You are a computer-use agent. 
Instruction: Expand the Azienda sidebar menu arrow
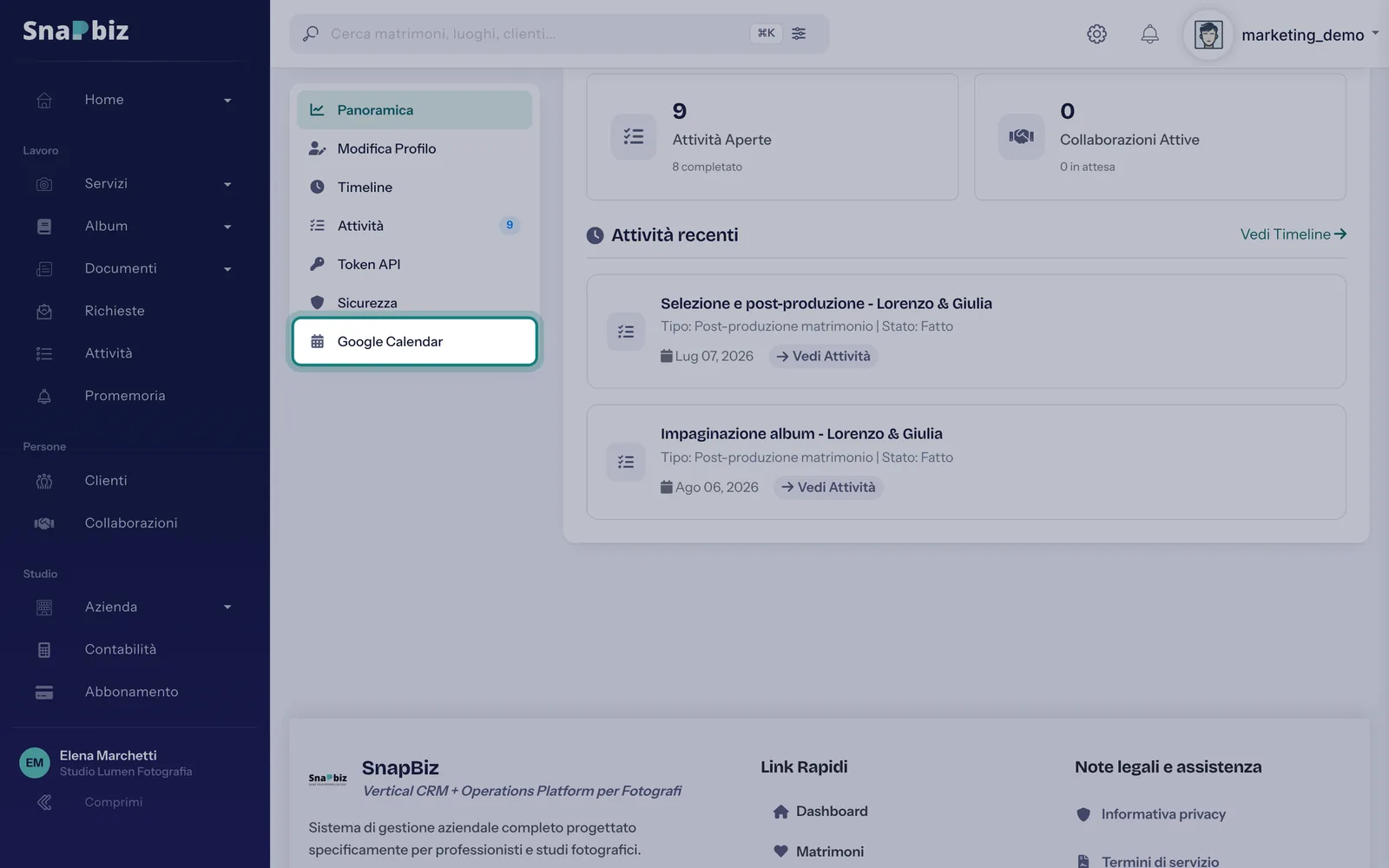[x=227, y=608]
